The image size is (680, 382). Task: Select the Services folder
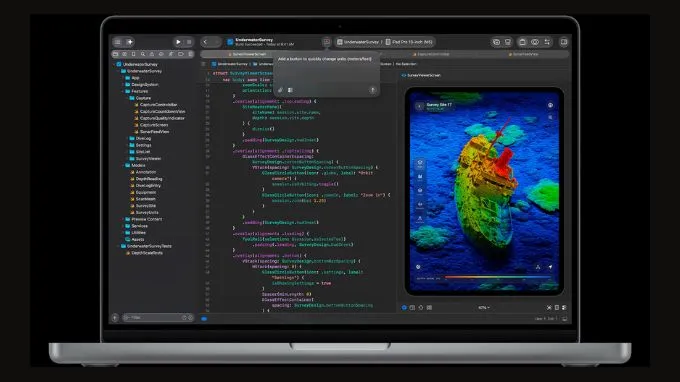[x=136, y=226]
